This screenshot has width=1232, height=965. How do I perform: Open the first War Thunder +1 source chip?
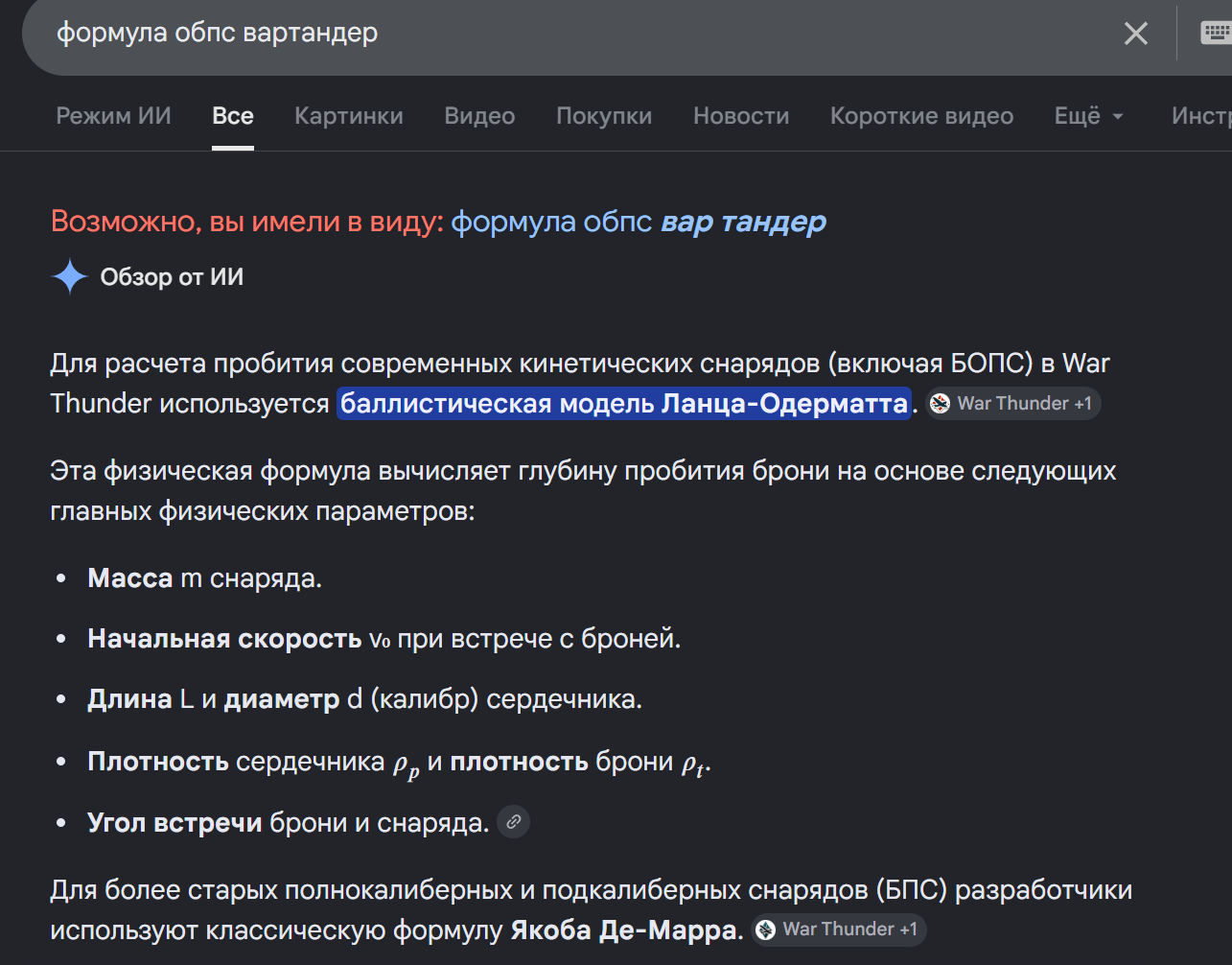[1013, 404]
